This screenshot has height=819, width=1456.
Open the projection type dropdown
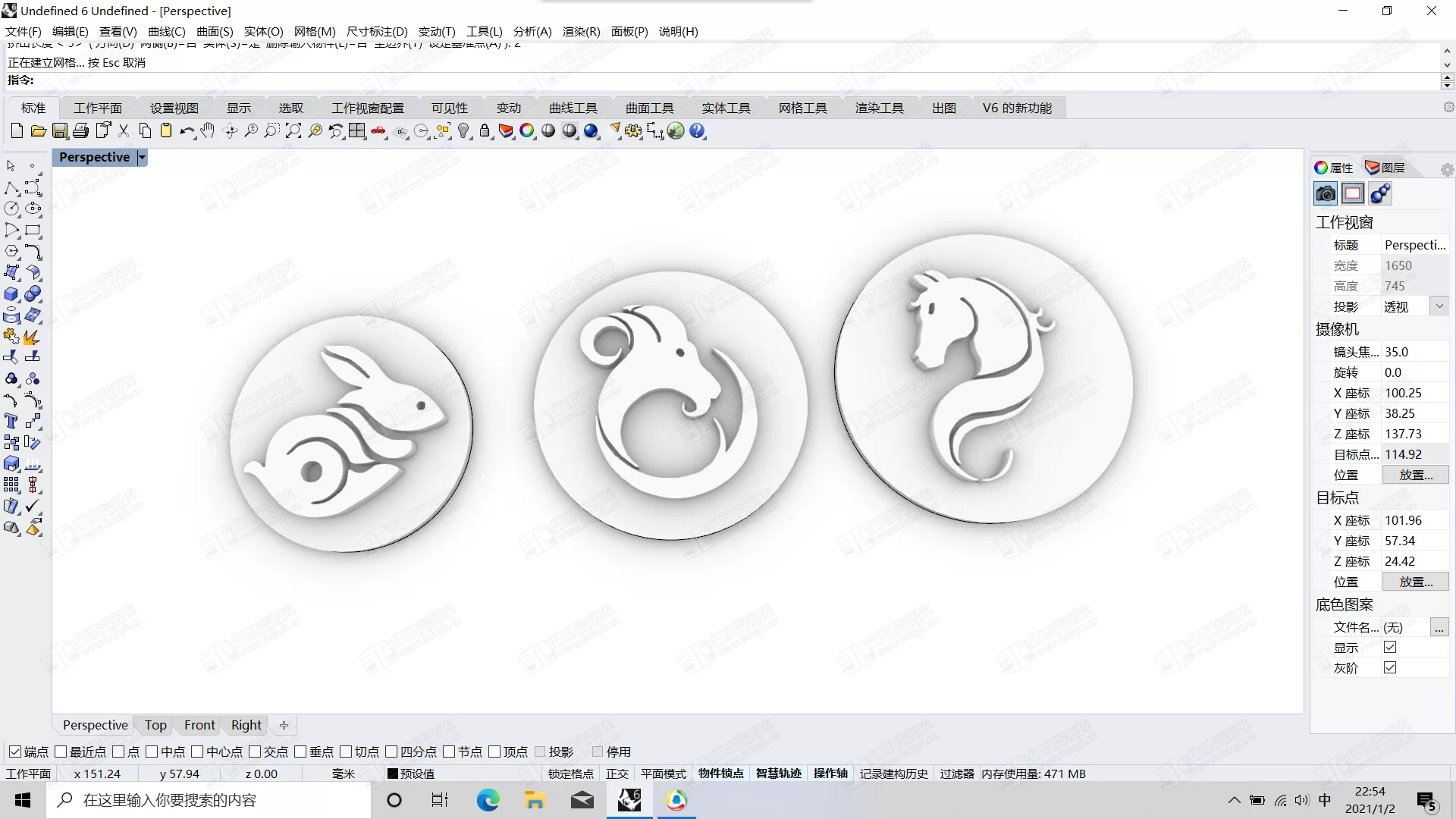coord(1440,306)
